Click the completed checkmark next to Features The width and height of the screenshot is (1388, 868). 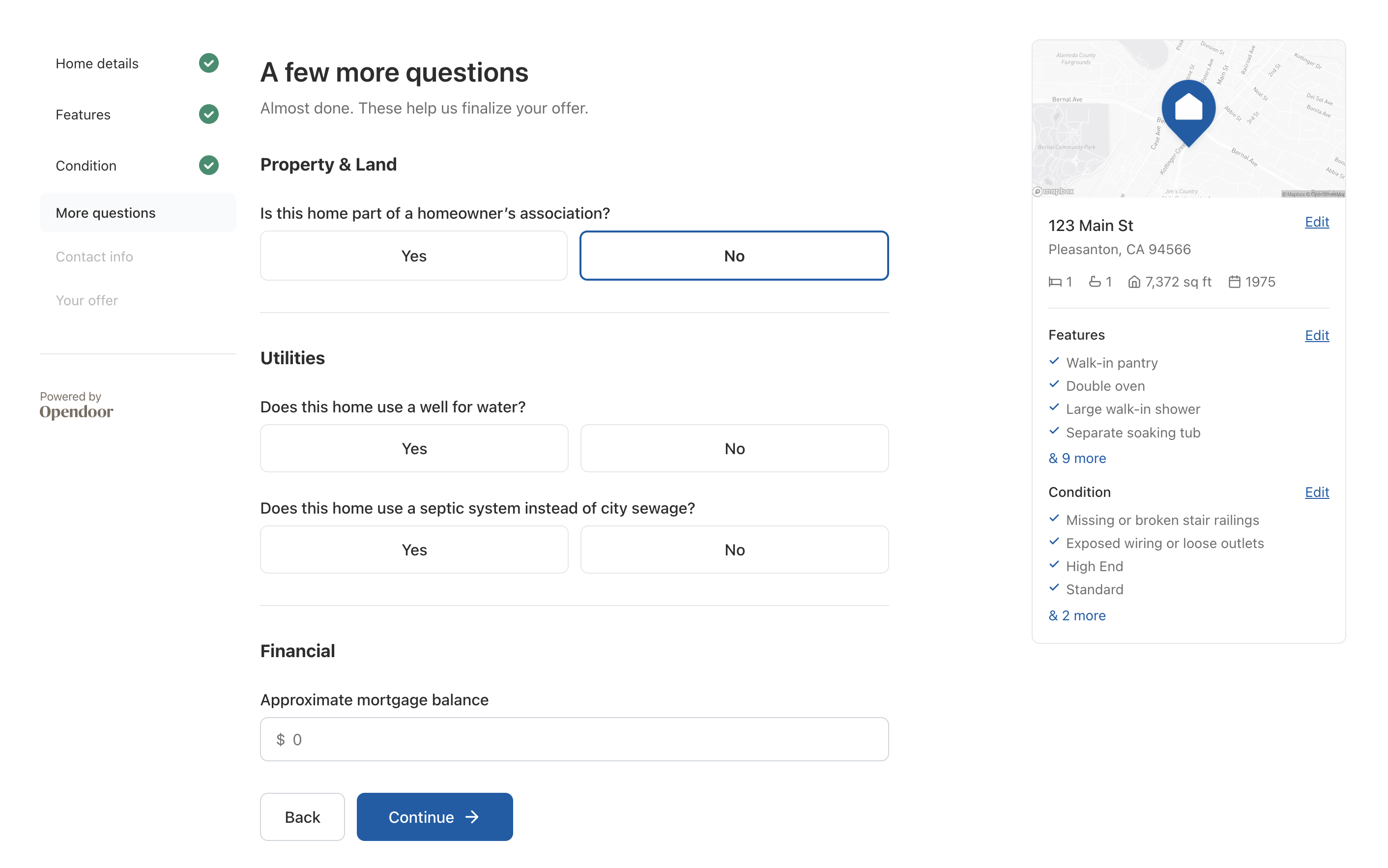208,114
